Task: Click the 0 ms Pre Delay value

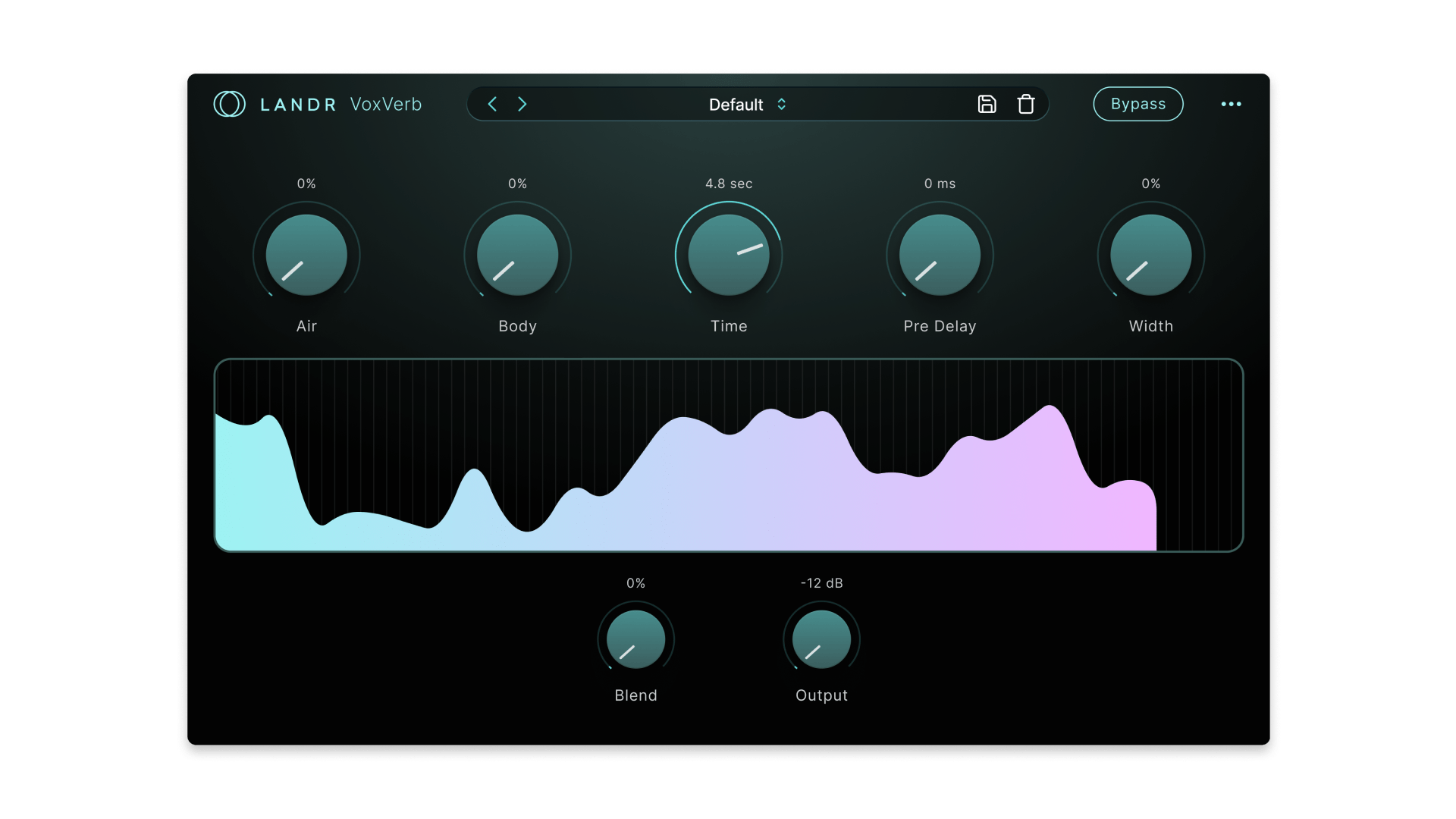Action: point(940,184)
